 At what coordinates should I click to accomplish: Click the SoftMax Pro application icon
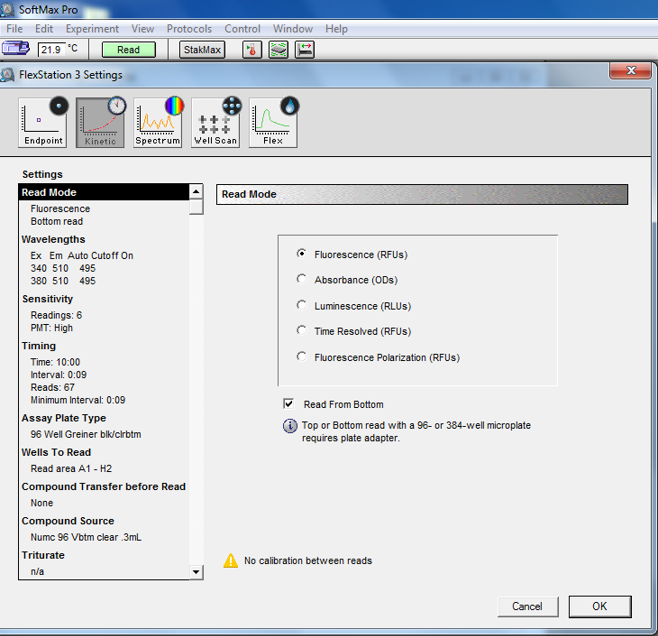point(7,9)
